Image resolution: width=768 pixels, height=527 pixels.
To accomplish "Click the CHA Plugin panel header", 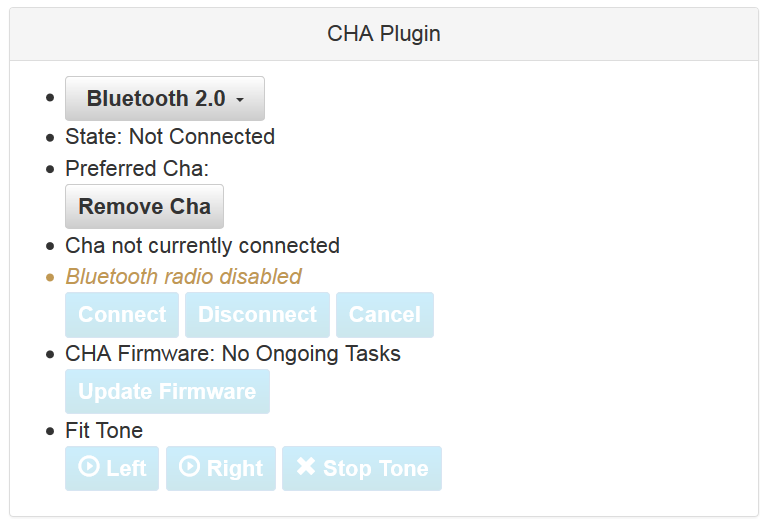I will point(384,34).
